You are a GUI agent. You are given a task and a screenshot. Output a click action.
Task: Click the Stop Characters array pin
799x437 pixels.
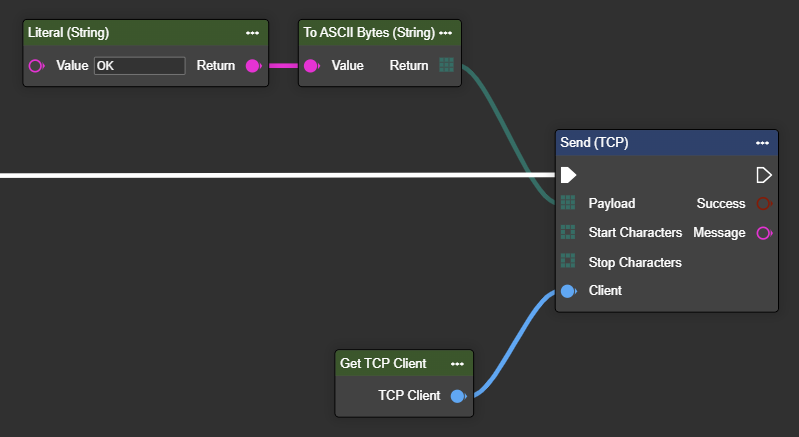pyautogui.click(x=568, y=262)
